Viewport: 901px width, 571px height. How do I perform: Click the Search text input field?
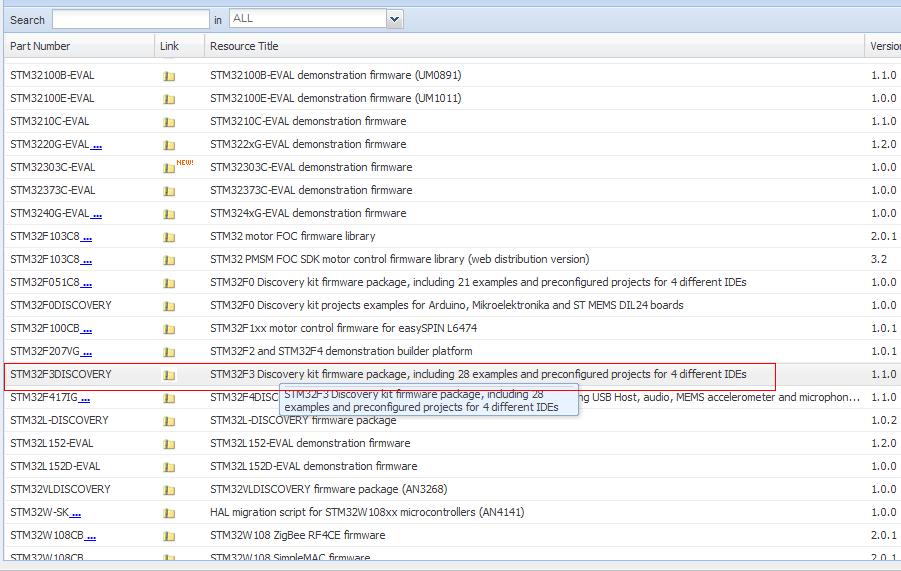[x=131, y=19]
